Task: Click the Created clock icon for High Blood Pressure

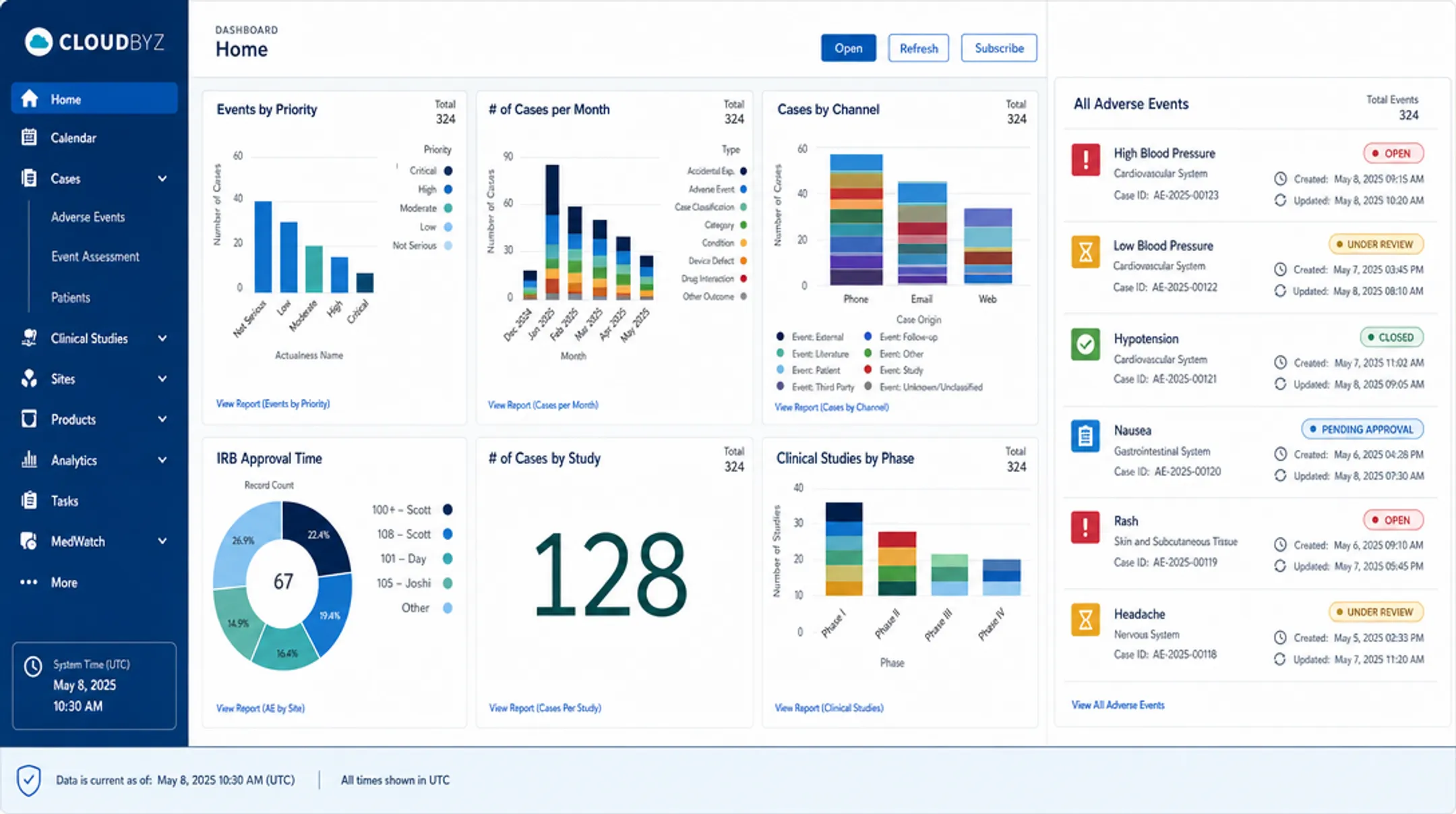Action: (x=1280, y=179)
